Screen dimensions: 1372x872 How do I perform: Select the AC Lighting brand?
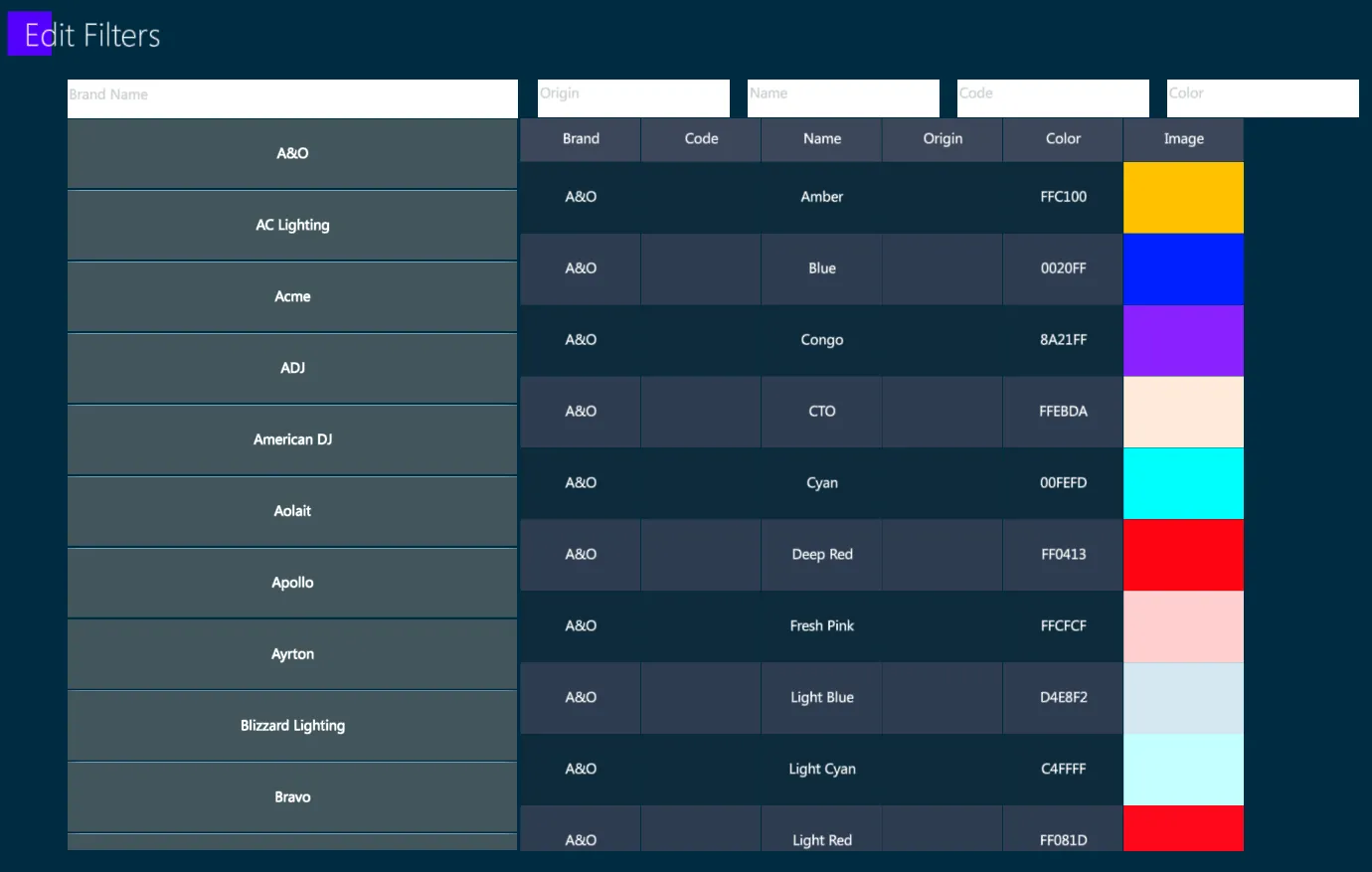292,226
